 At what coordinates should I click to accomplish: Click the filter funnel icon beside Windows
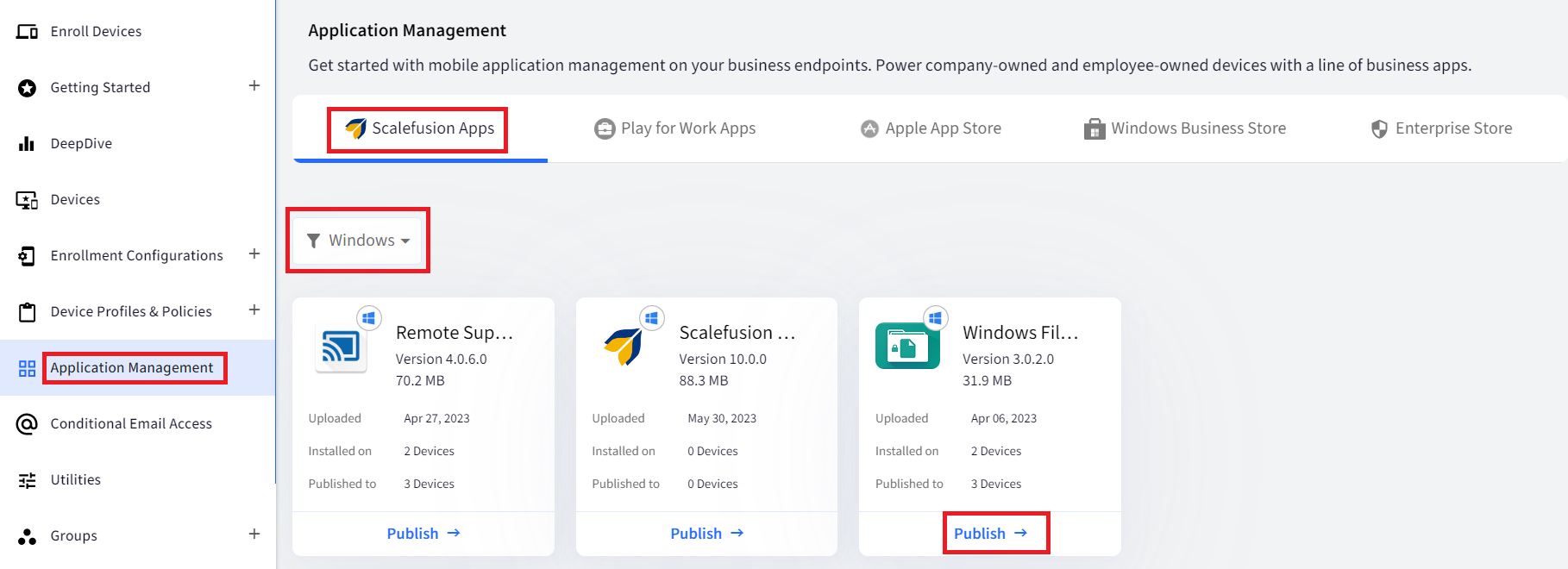(314, 241)
